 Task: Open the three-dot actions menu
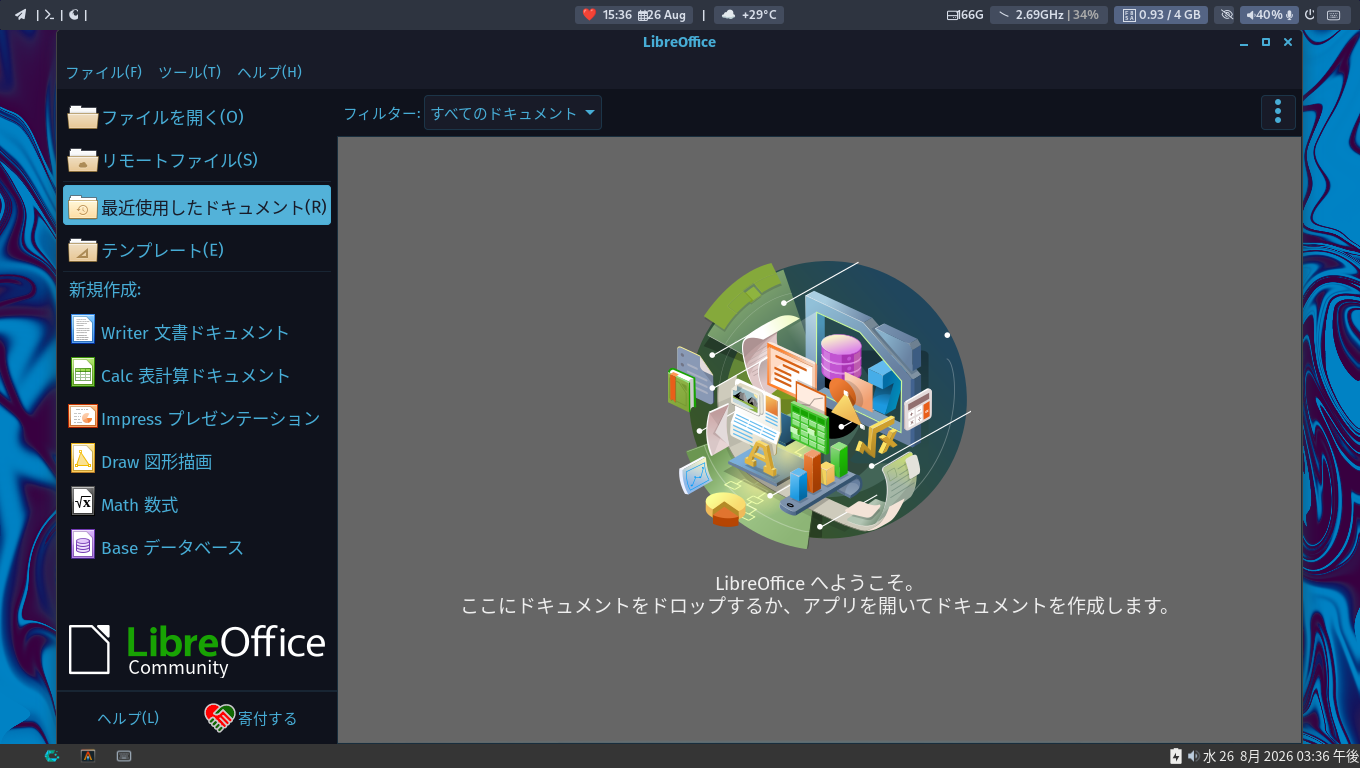coord(1278,113)
